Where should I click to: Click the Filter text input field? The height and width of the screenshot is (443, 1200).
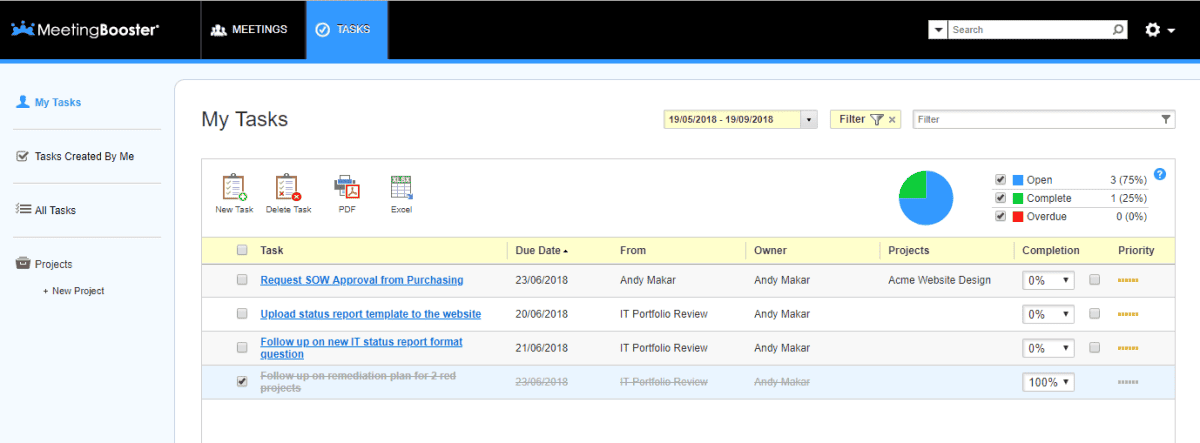tap(1035, 119)
